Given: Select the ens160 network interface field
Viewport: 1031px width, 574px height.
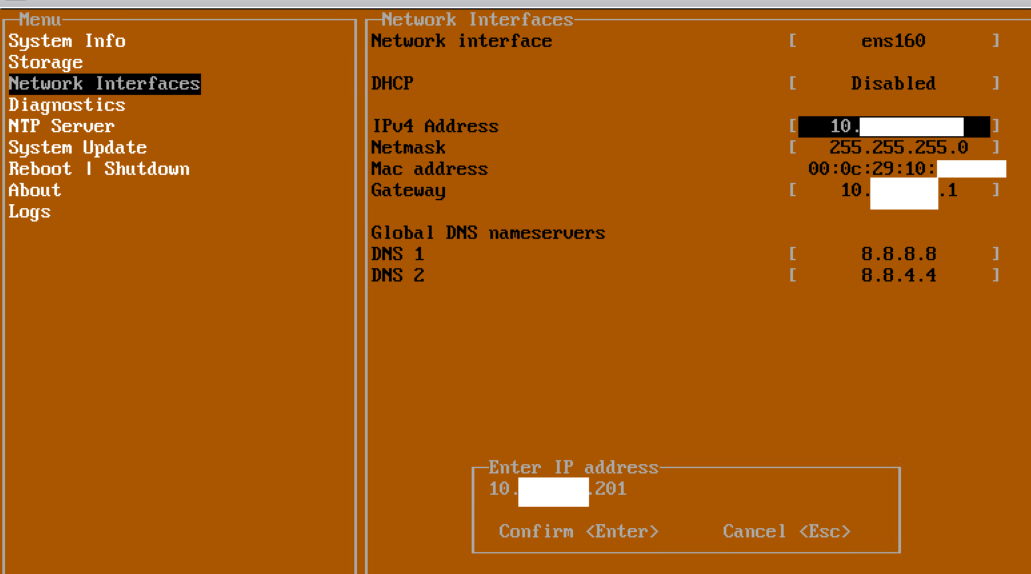Looking at the screenshot, I should 893,41.
